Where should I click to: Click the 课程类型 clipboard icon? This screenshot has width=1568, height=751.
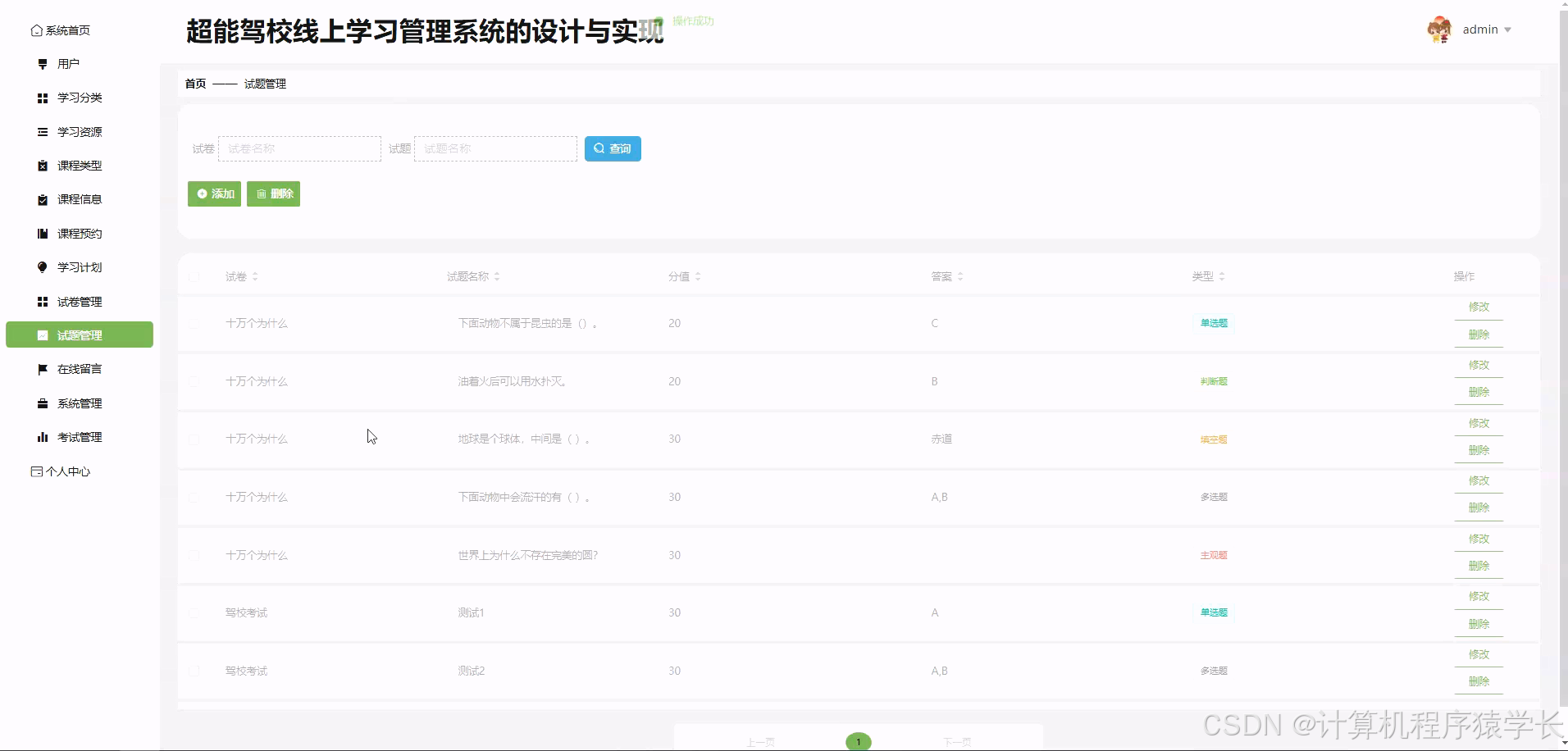43,166
